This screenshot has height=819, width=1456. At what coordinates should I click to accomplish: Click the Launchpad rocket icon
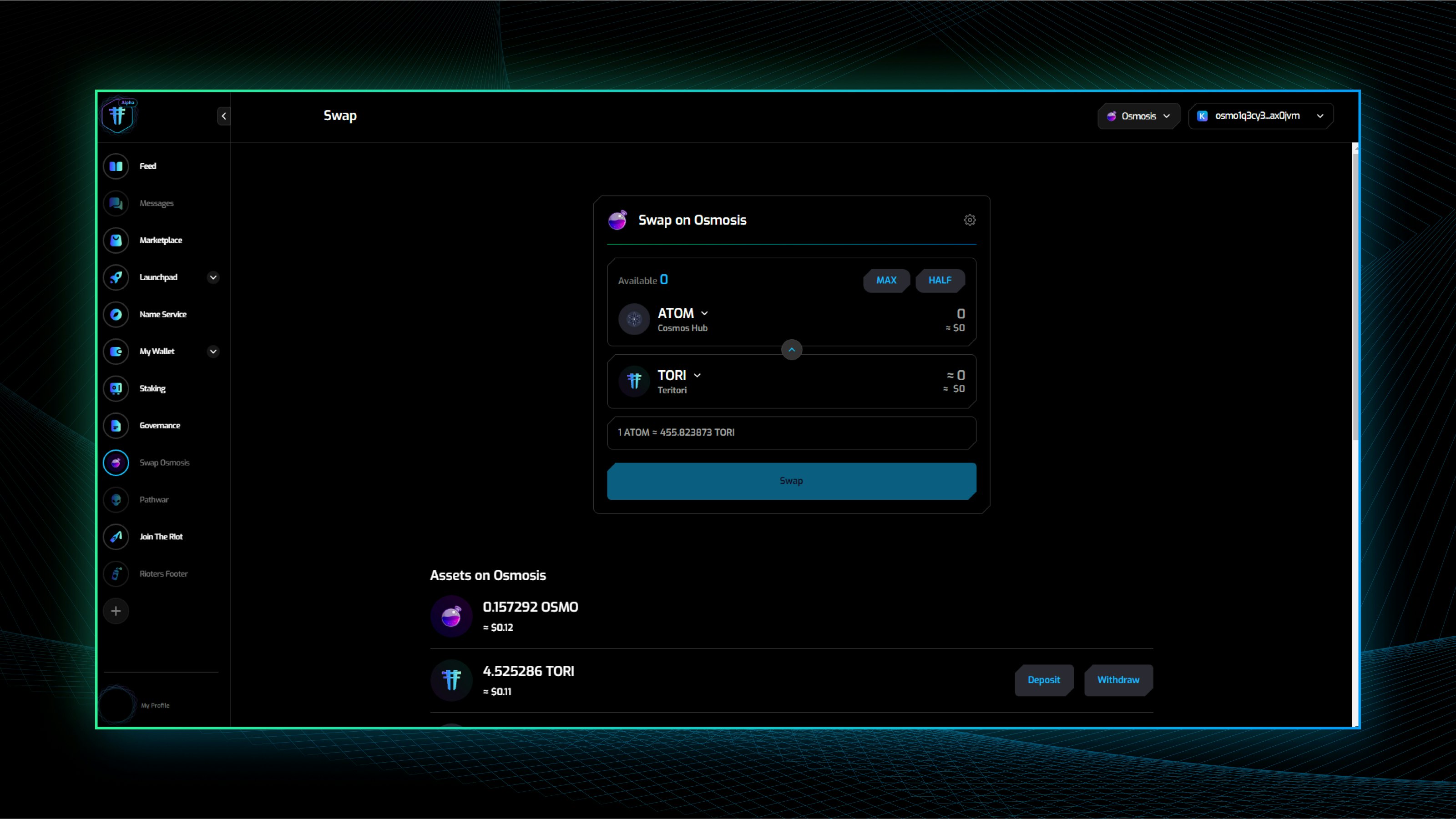click(116, 277)
